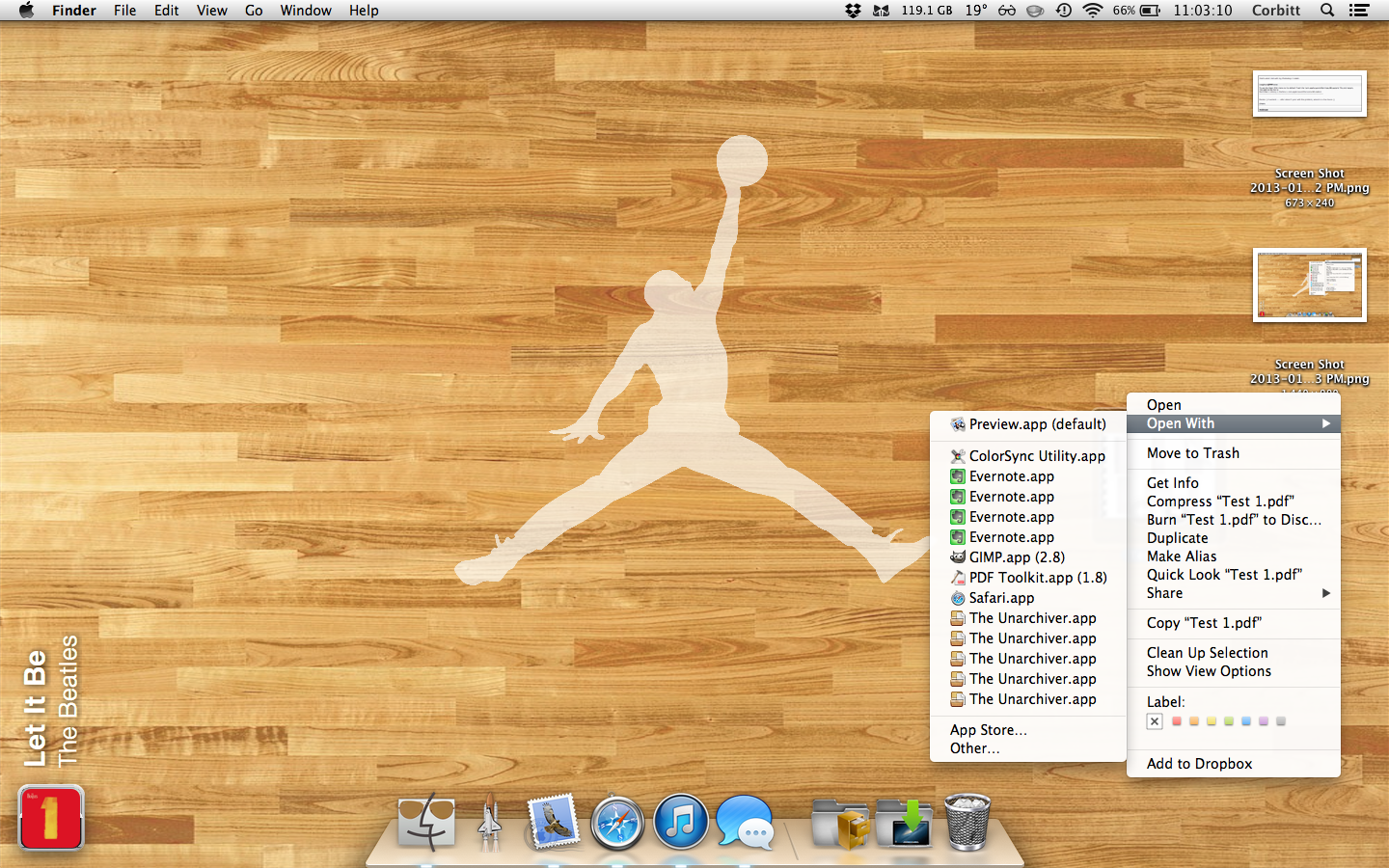Open the View menu
Viewport: 1389px width, 868px height.
click(x=212, y=11)
